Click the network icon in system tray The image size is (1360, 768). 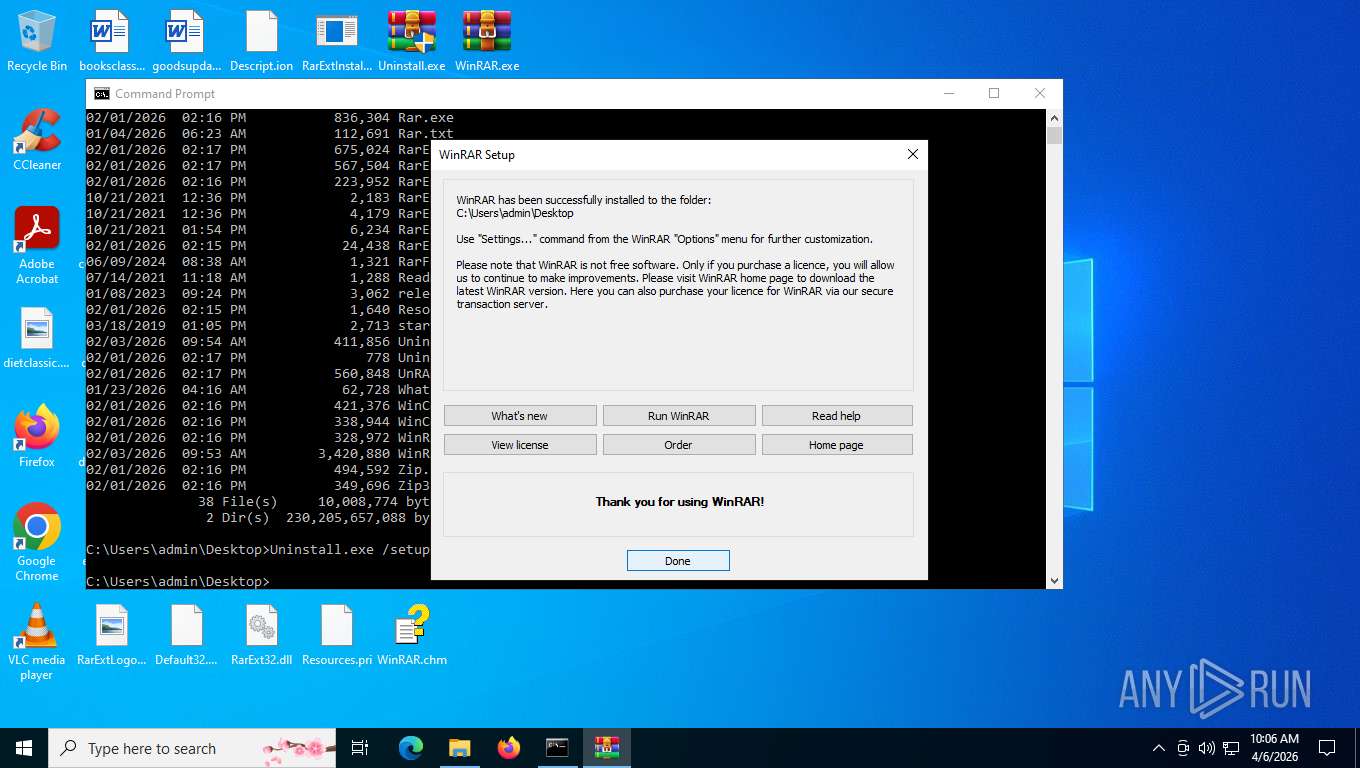[1231, 748]
